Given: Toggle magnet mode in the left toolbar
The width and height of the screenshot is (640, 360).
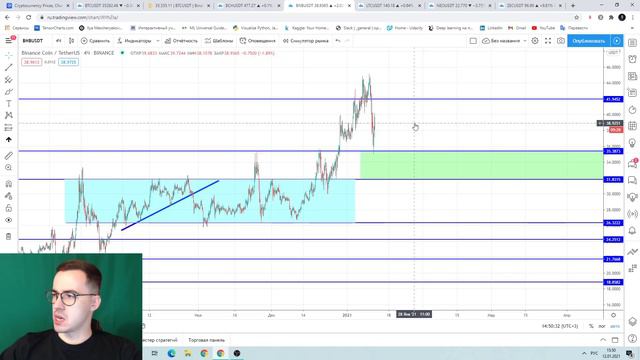Looking at the screenshot, I should click(9, 184).
